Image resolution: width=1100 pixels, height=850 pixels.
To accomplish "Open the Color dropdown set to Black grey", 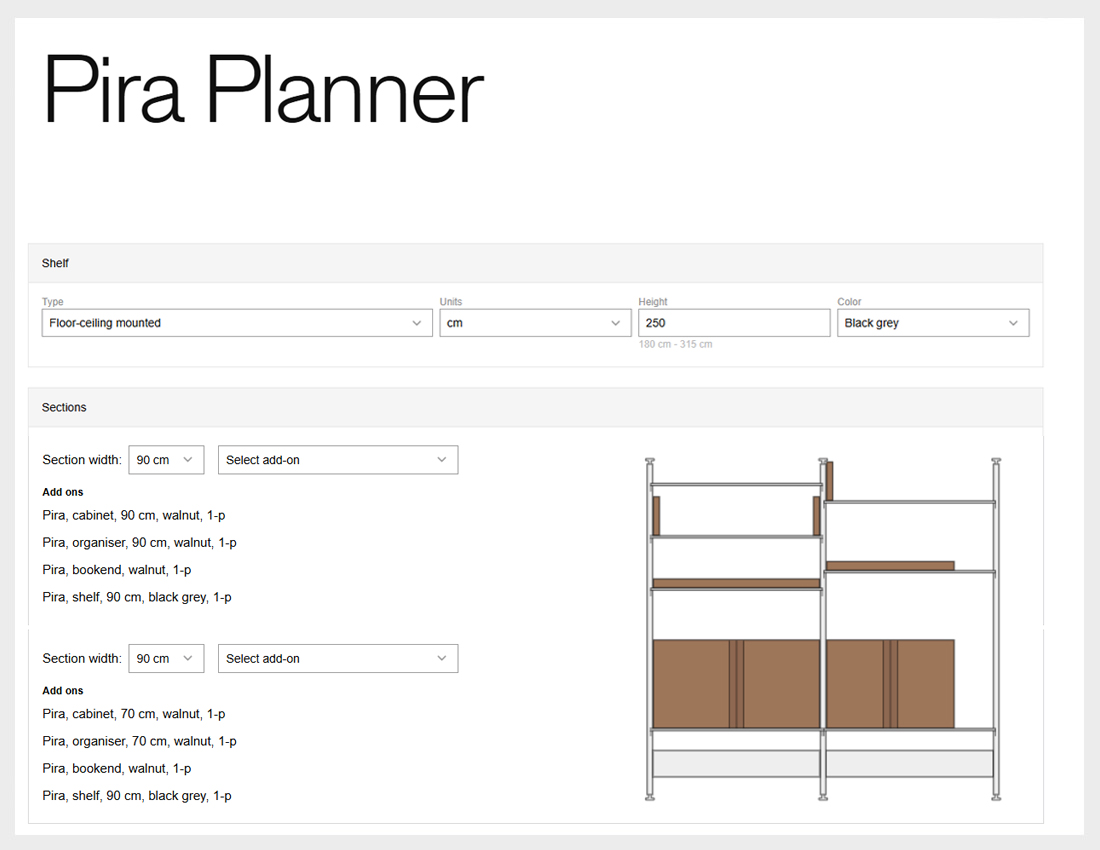I will tap(932, 323).
